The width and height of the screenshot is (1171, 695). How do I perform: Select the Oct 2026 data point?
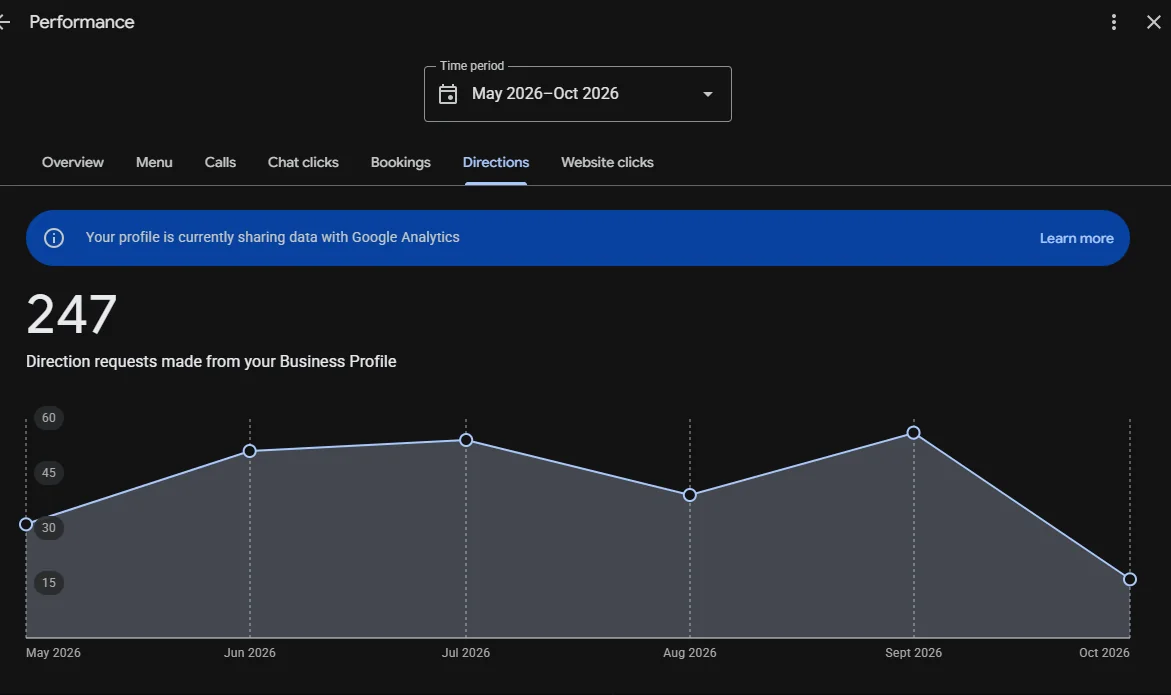click(1130, 579)
